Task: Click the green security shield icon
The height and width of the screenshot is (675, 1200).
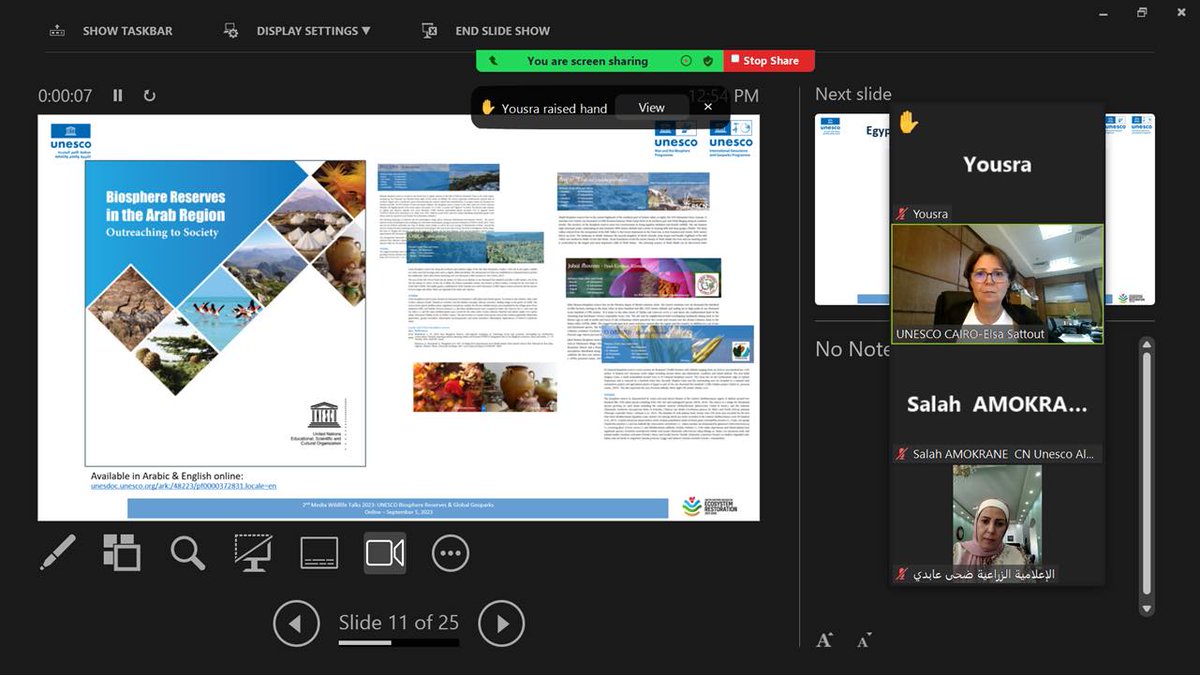Action: 708,61
